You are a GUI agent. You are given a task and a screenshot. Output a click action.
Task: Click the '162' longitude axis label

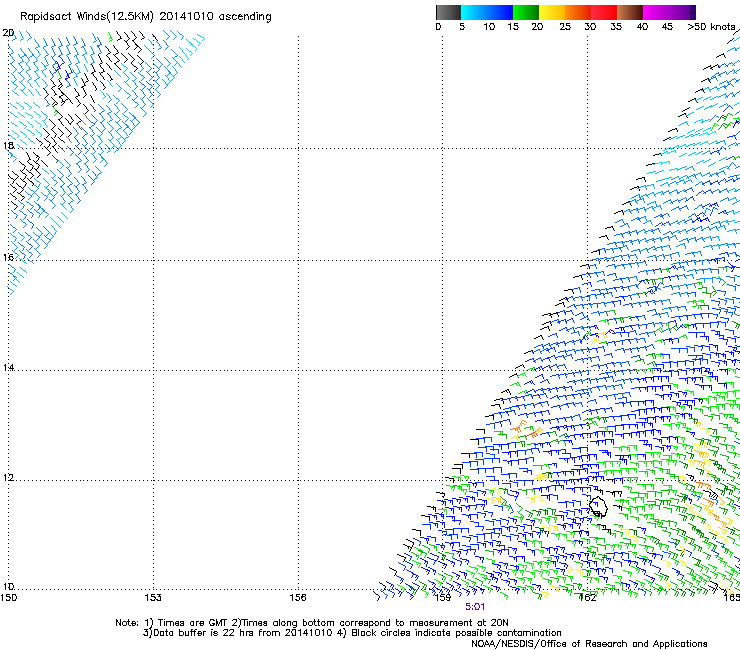pyautogui.click(x=587, y=598)
